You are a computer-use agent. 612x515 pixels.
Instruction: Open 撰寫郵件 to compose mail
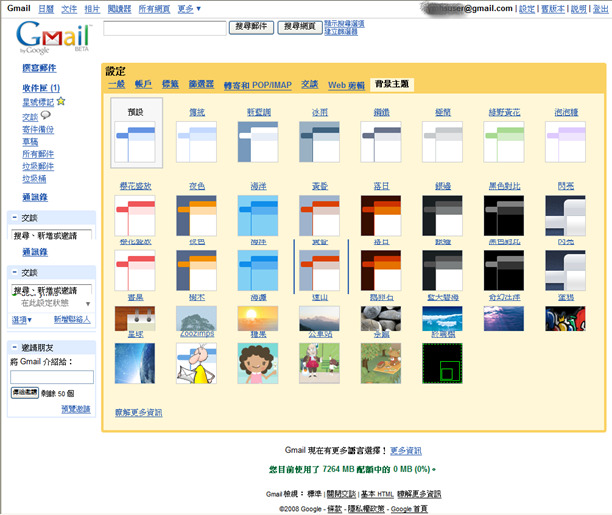39,68
